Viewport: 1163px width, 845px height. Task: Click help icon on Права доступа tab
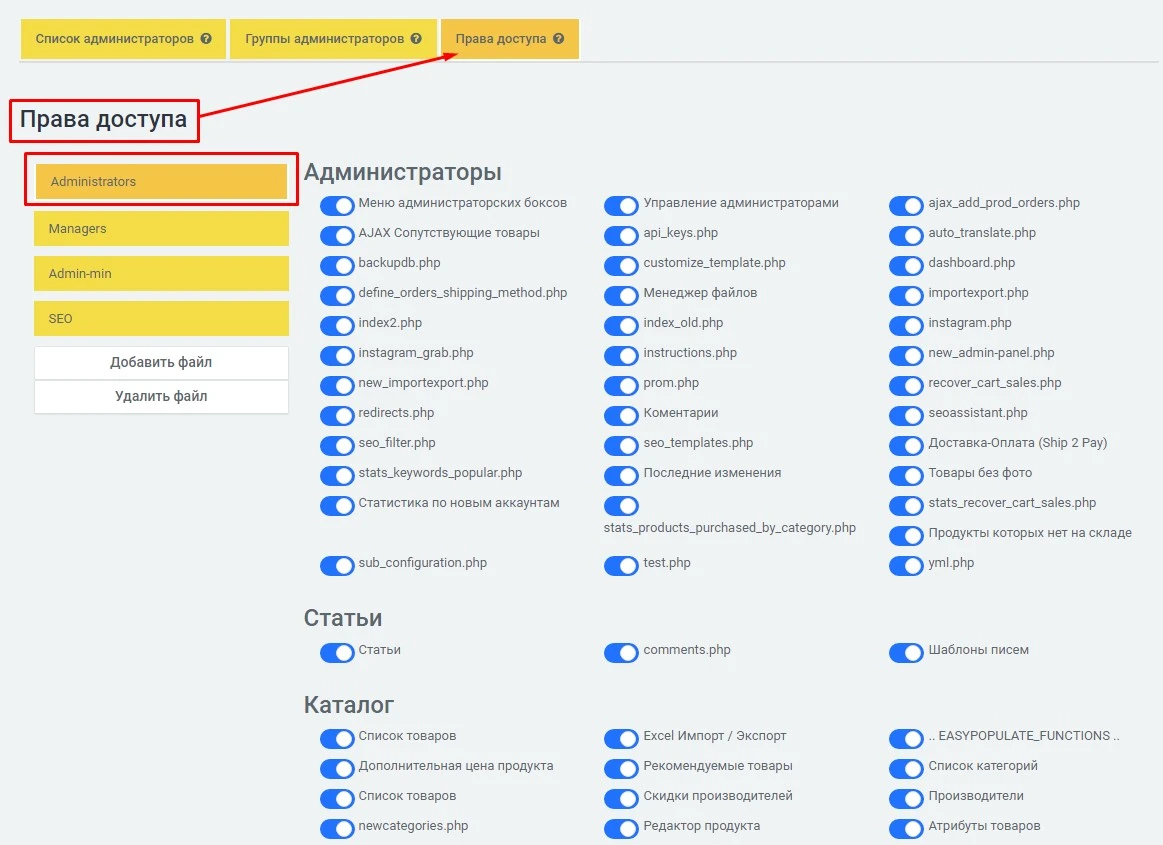[x=559, y=39]
